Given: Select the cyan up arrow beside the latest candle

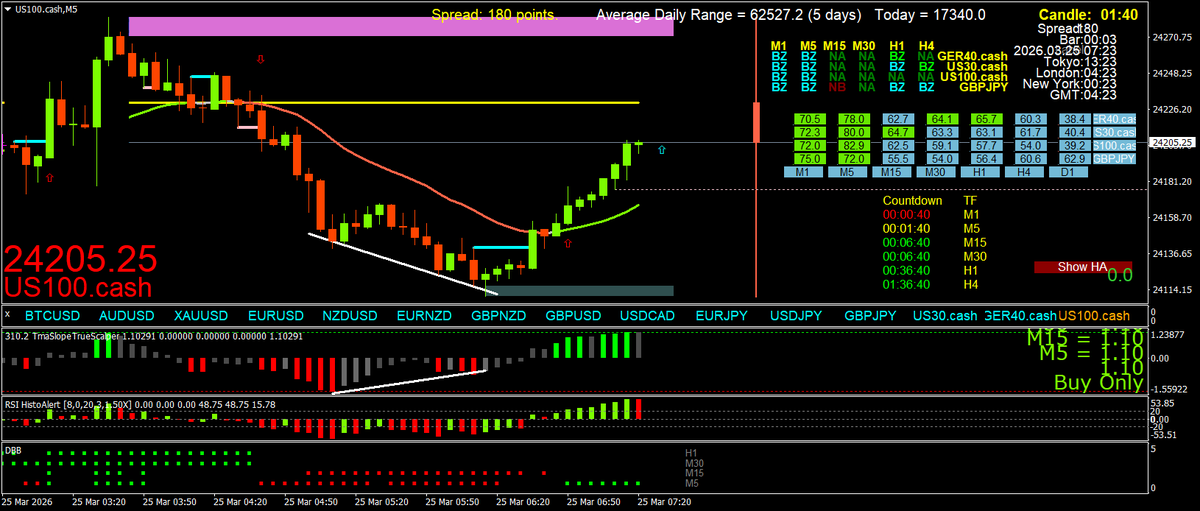Looking at the screenshot, I should (x=661, y=149).
